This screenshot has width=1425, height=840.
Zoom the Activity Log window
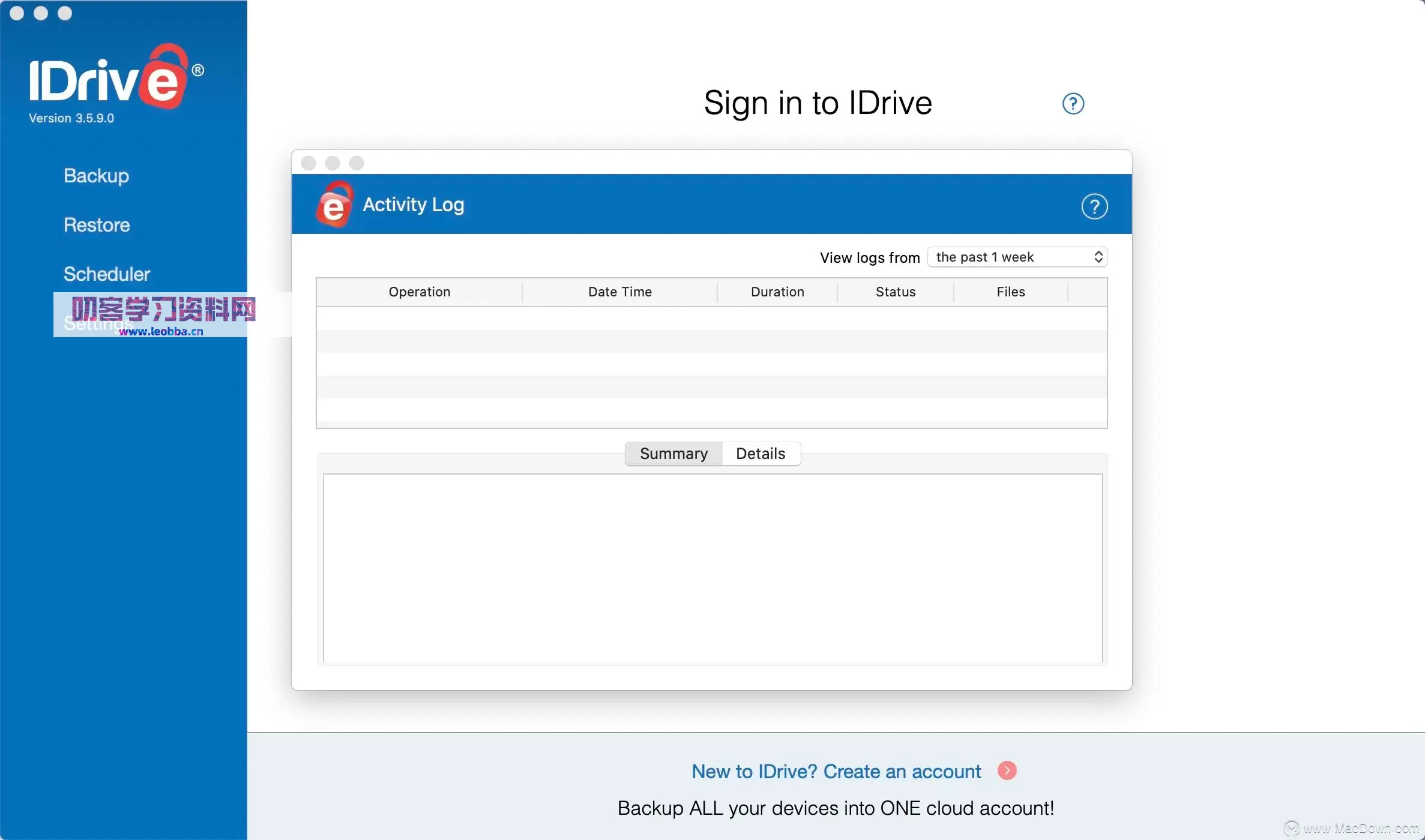coord(357,163)
